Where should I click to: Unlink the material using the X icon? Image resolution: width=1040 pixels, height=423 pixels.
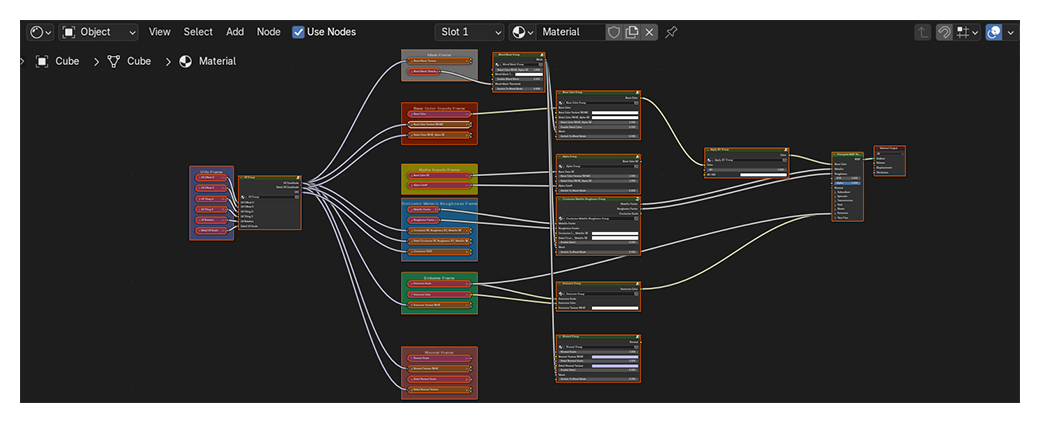pos(650,32)
